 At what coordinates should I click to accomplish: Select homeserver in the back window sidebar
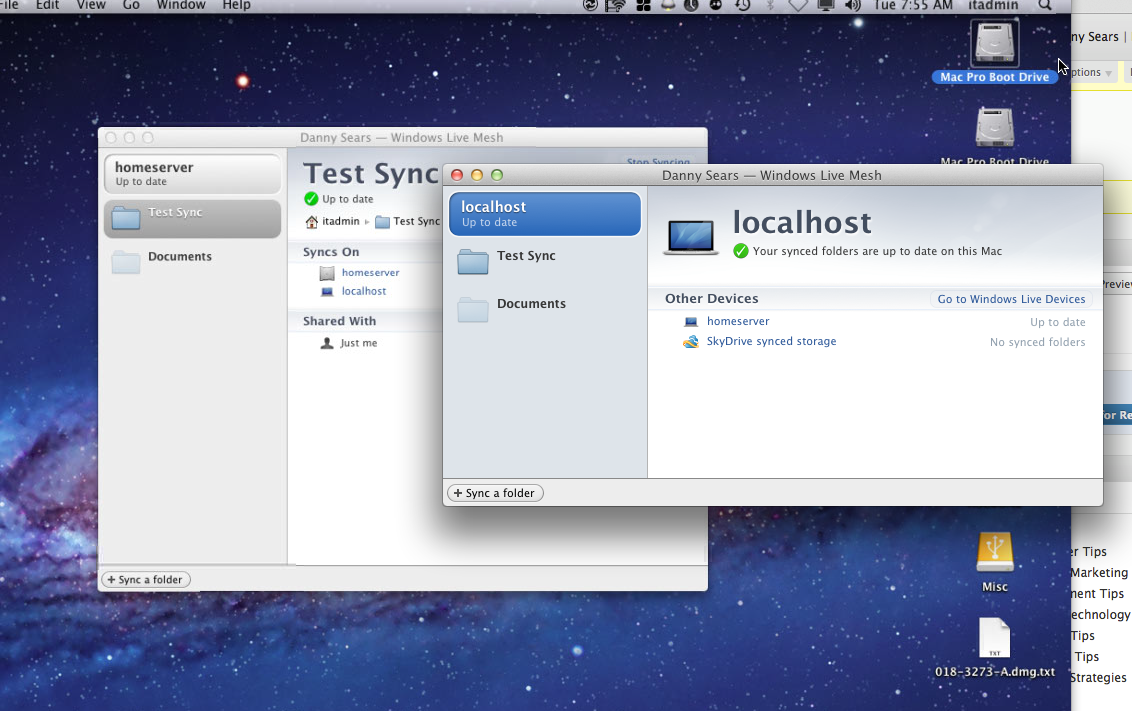(192, 173)
